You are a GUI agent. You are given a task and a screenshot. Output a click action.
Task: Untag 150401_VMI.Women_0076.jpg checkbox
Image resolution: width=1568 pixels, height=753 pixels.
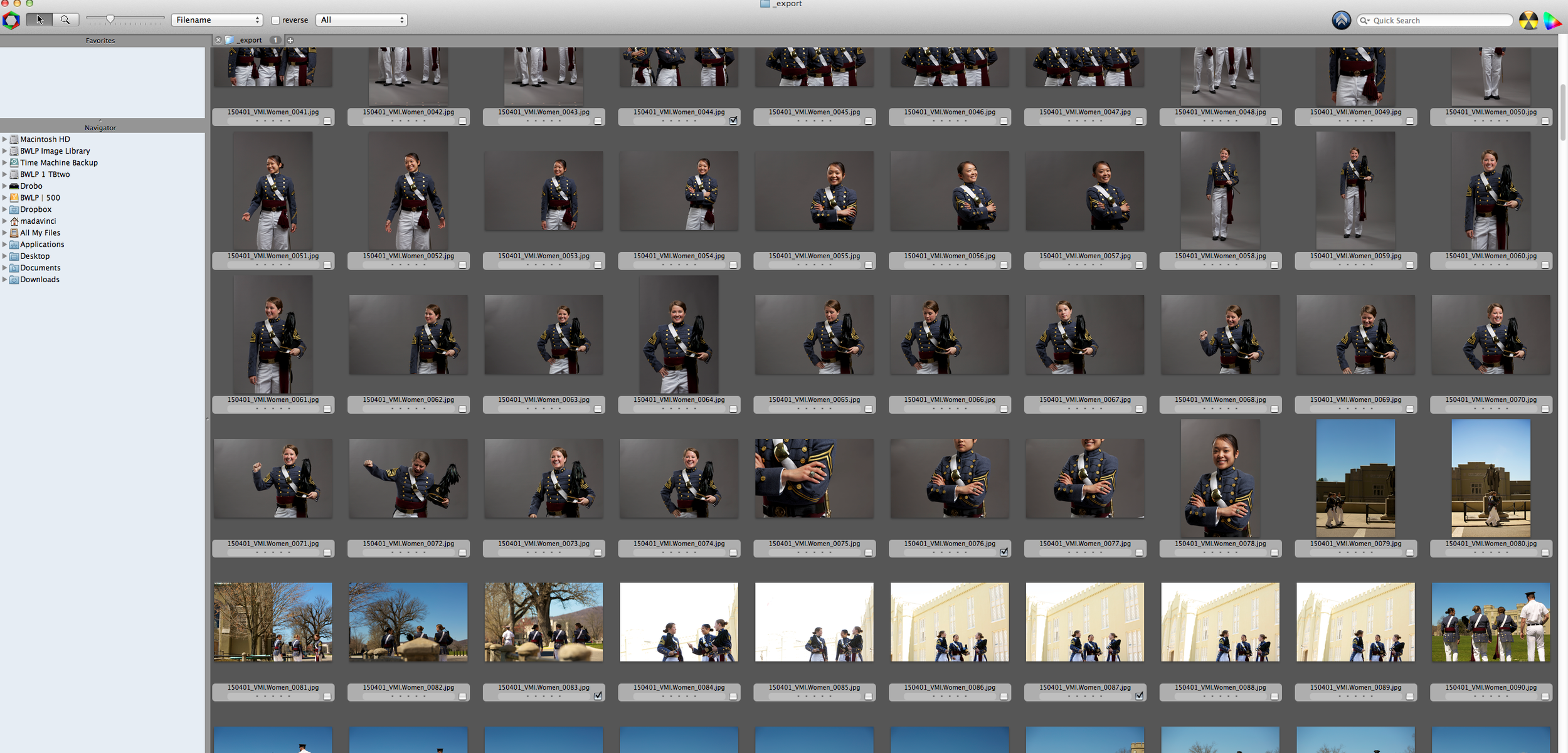(1004, 552)
